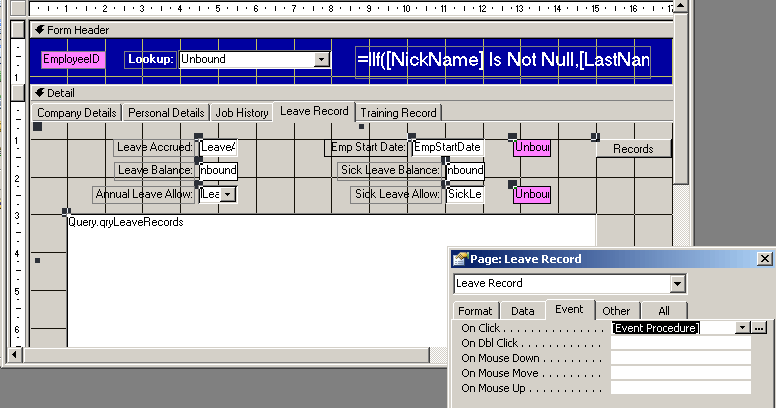Viewport: 776px width, 408px height.
Task: Switch to Format tab in property sheet
Action: click(475, 311)
